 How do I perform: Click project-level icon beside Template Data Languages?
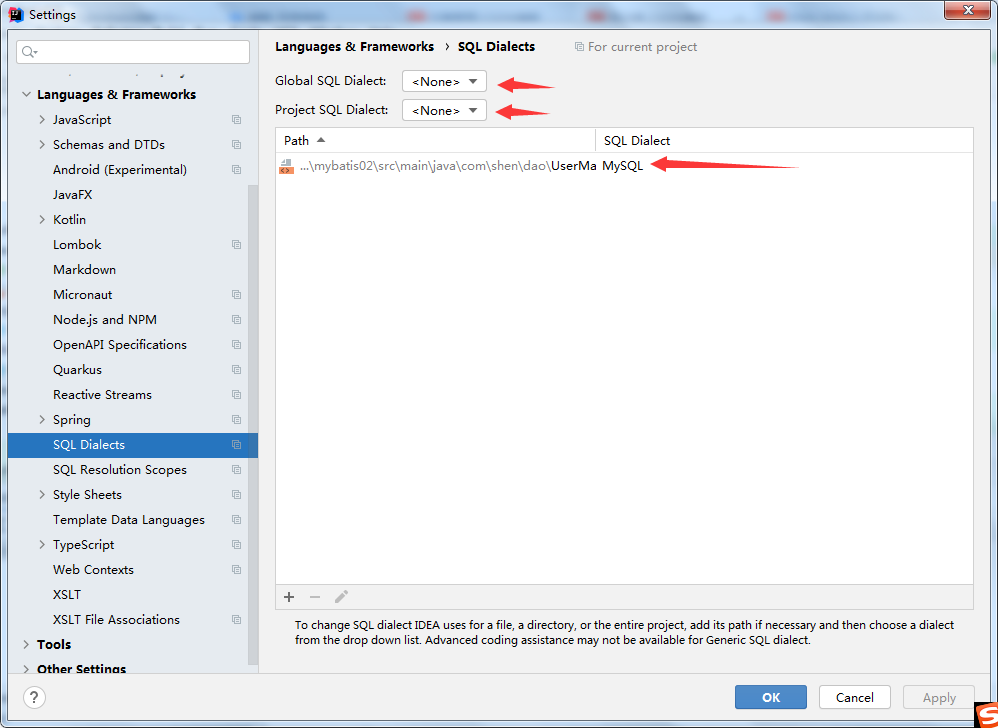click(x=237, y=520)
